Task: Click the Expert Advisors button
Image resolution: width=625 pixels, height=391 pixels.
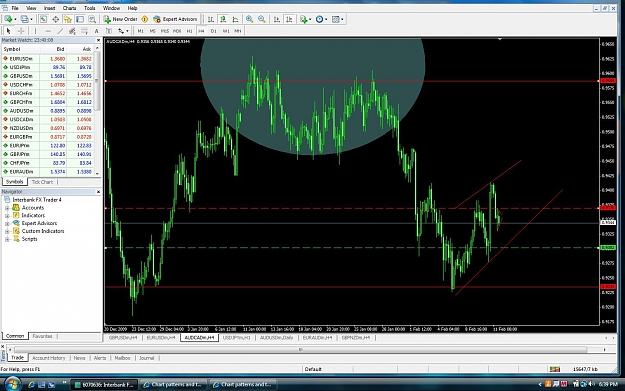Action: [175, 19]
